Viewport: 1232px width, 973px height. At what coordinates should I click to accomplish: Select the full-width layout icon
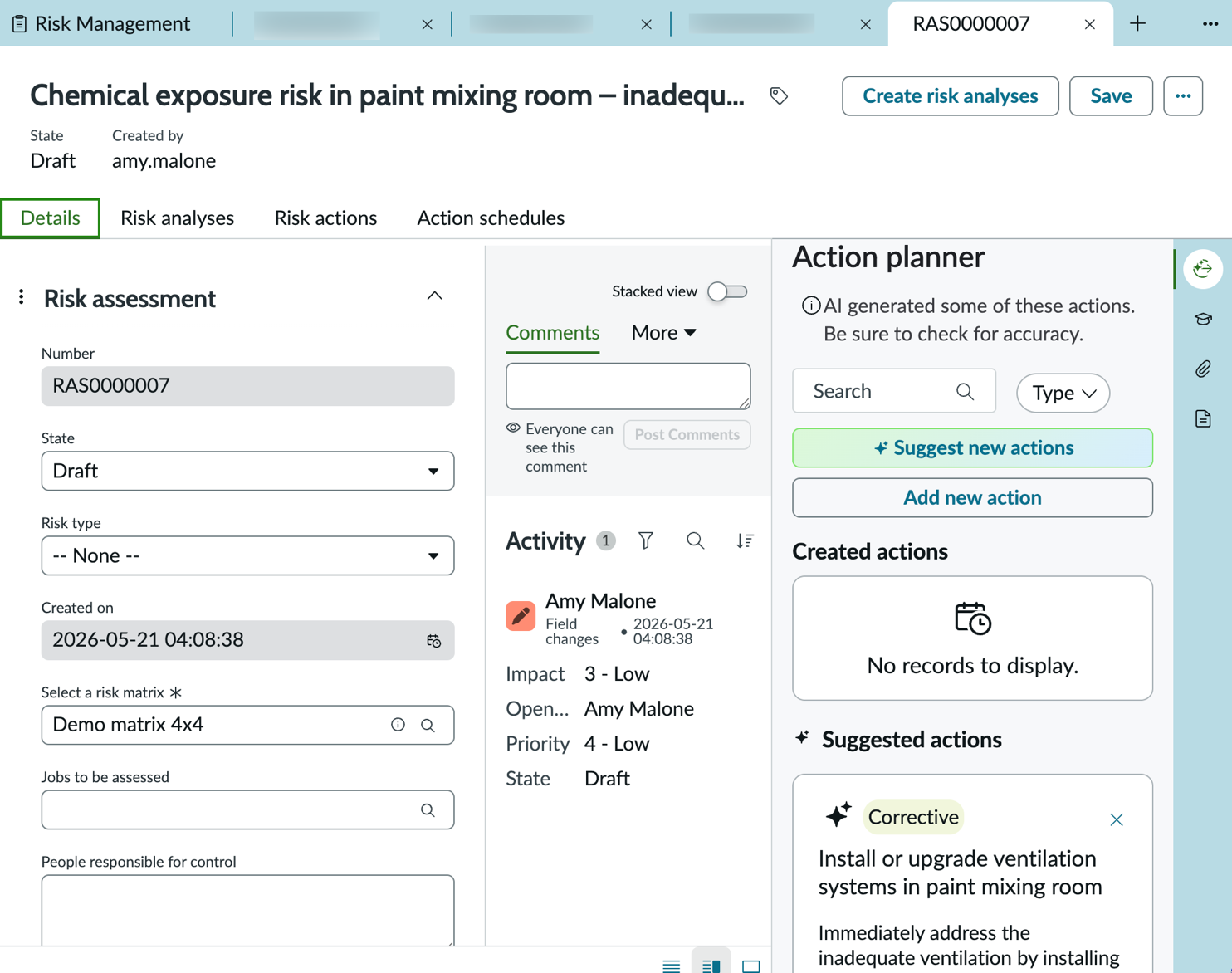coord(750,966)
